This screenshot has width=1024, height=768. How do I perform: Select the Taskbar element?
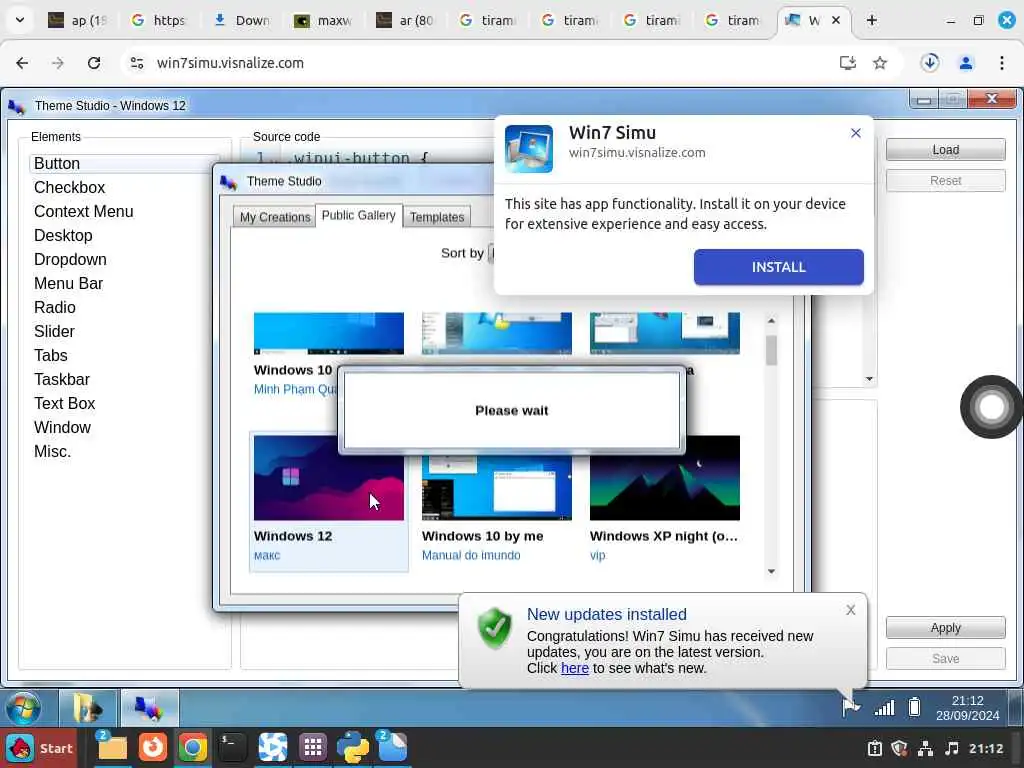(62, 379)
